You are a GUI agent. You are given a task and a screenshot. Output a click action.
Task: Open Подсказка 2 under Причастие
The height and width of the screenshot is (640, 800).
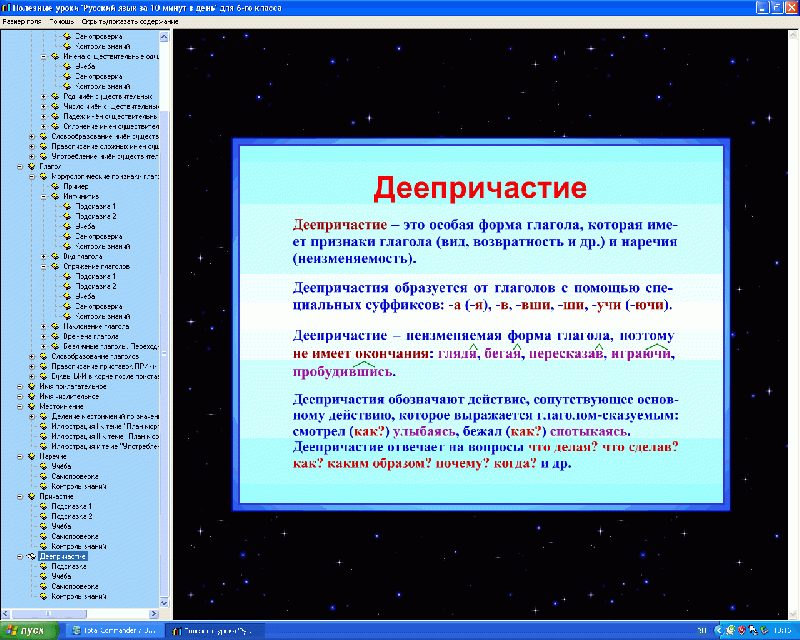(x=71, y=516)
